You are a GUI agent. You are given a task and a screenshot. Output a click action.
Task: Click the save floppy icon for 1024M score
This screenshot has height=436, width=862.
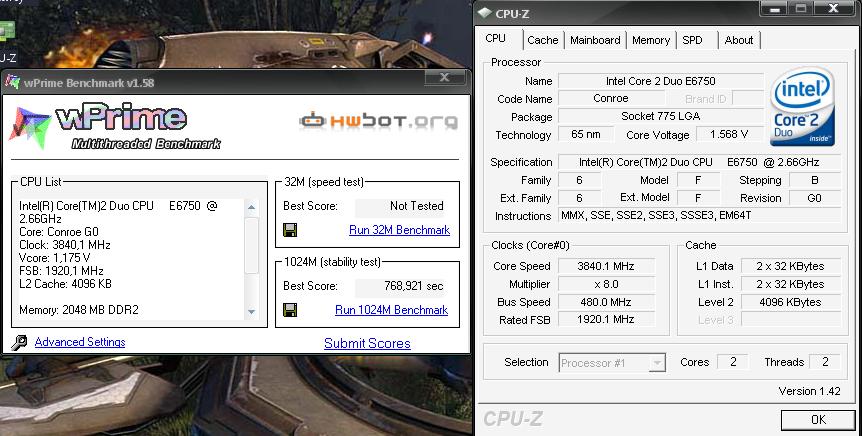[x=290, y=310]
